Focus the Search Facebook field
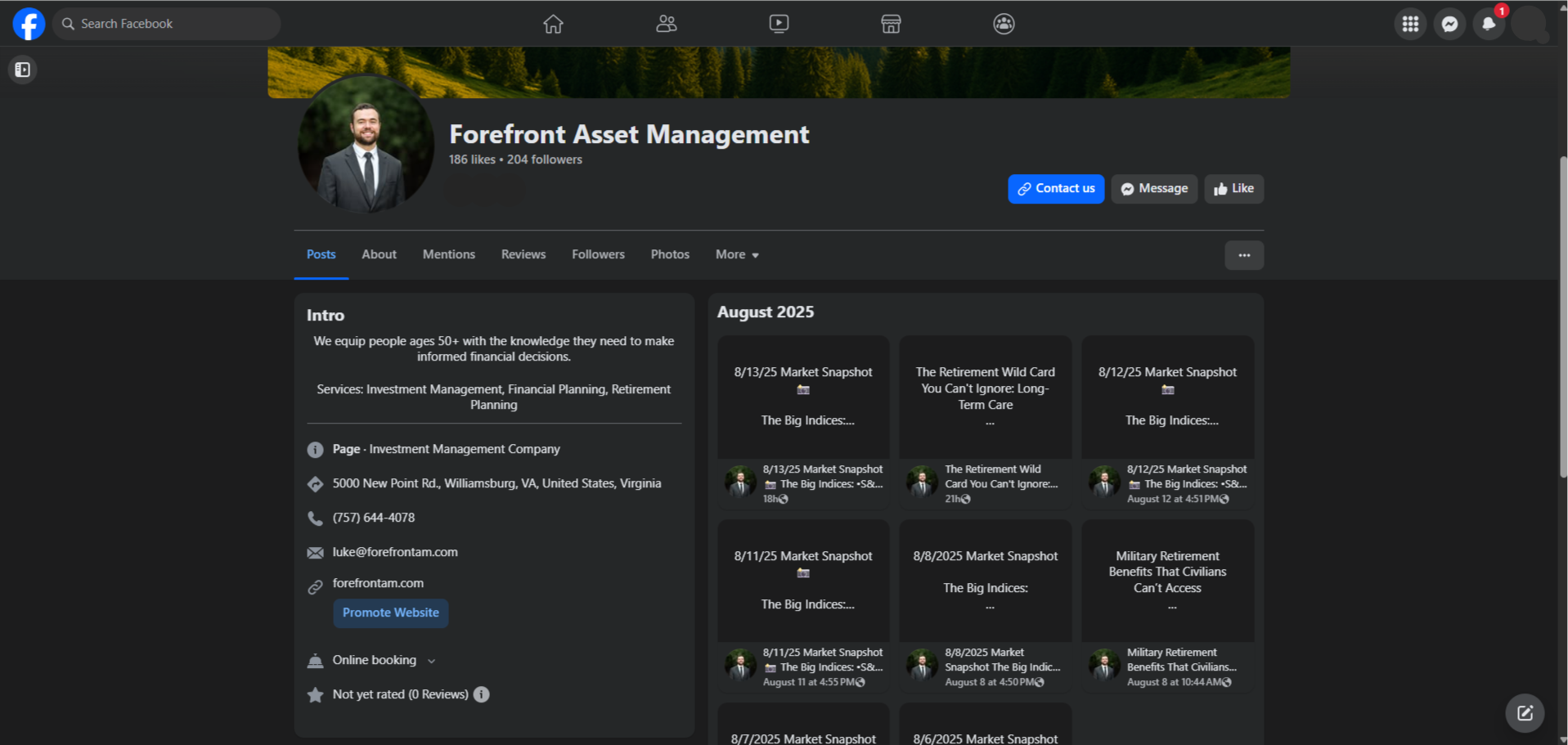 click(x=167, y=24)
